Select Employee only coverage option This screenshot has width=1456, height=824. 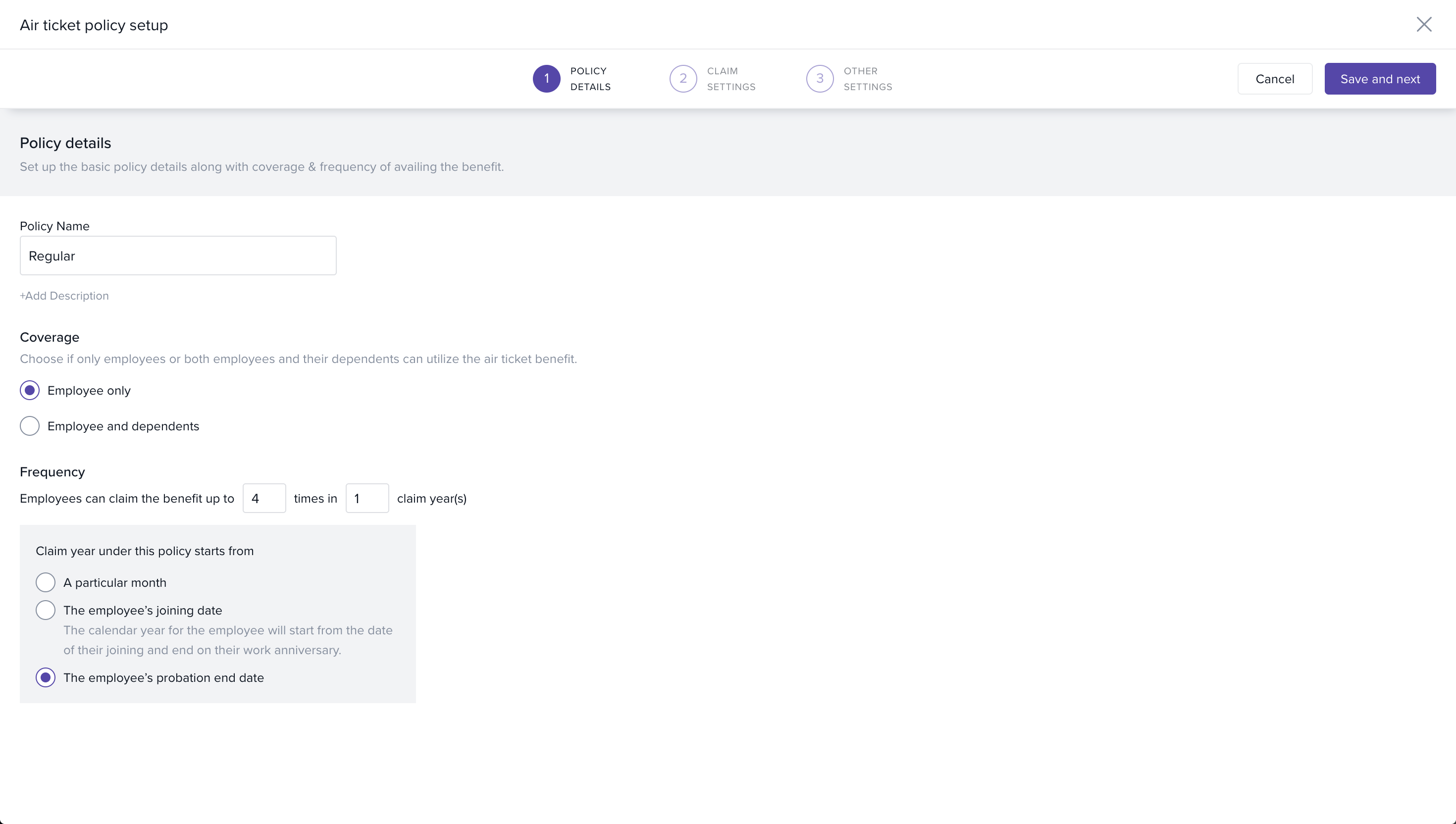(x=29, y=391)
